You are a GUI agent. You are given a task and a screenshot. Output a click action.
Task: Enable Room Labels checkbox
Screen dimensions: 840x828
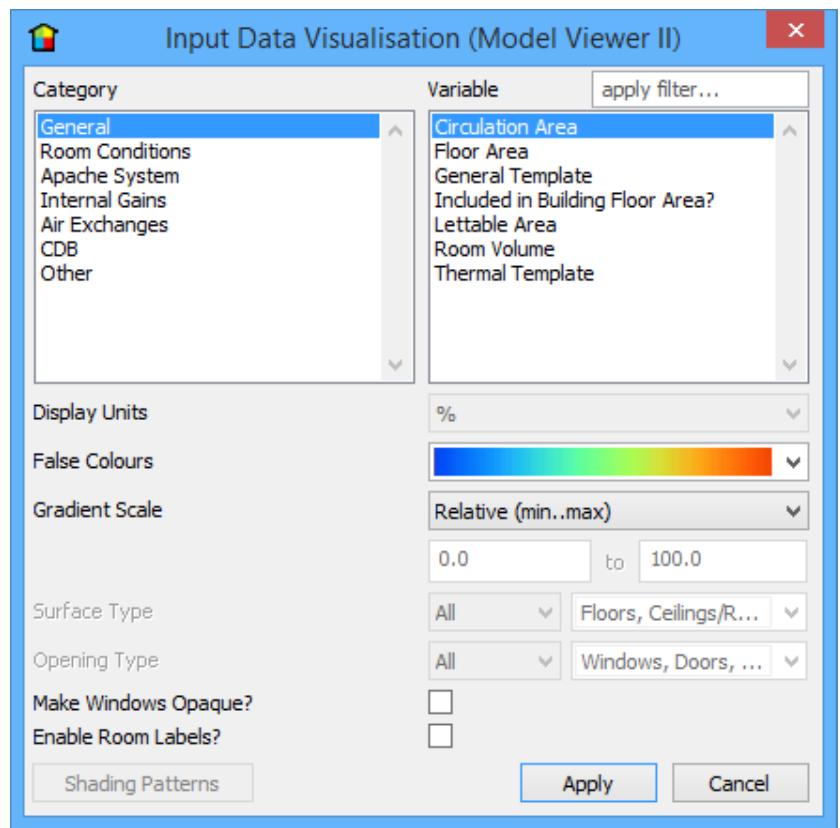pos(440,736)
